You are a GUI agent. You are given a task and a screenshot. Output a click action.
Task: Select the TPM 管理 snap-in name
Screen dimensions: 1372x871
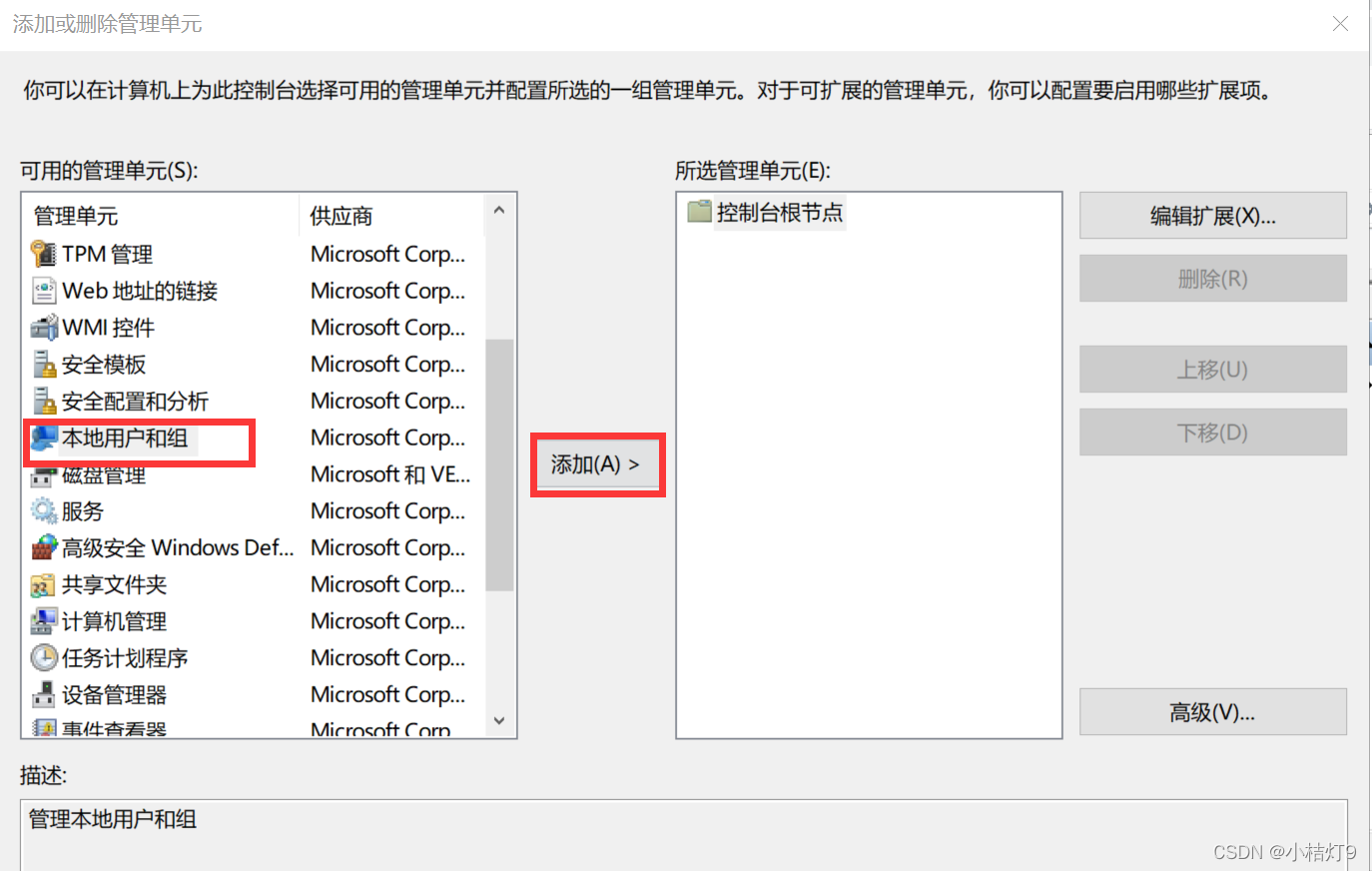pos(107,254)
